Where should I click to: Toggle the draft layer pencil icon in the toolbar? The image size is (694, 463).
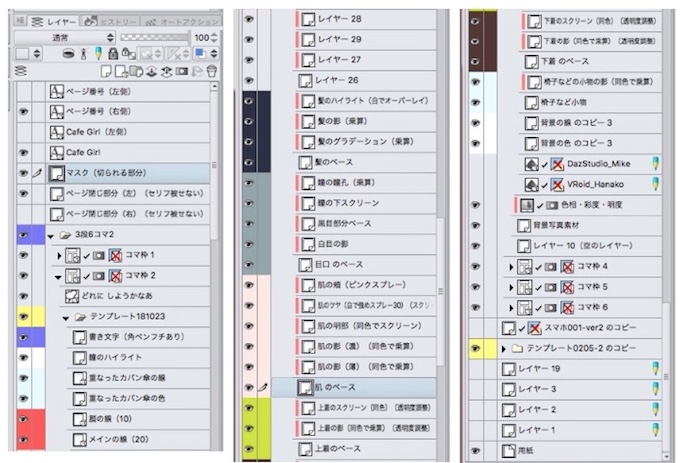[x=98, y=54]
